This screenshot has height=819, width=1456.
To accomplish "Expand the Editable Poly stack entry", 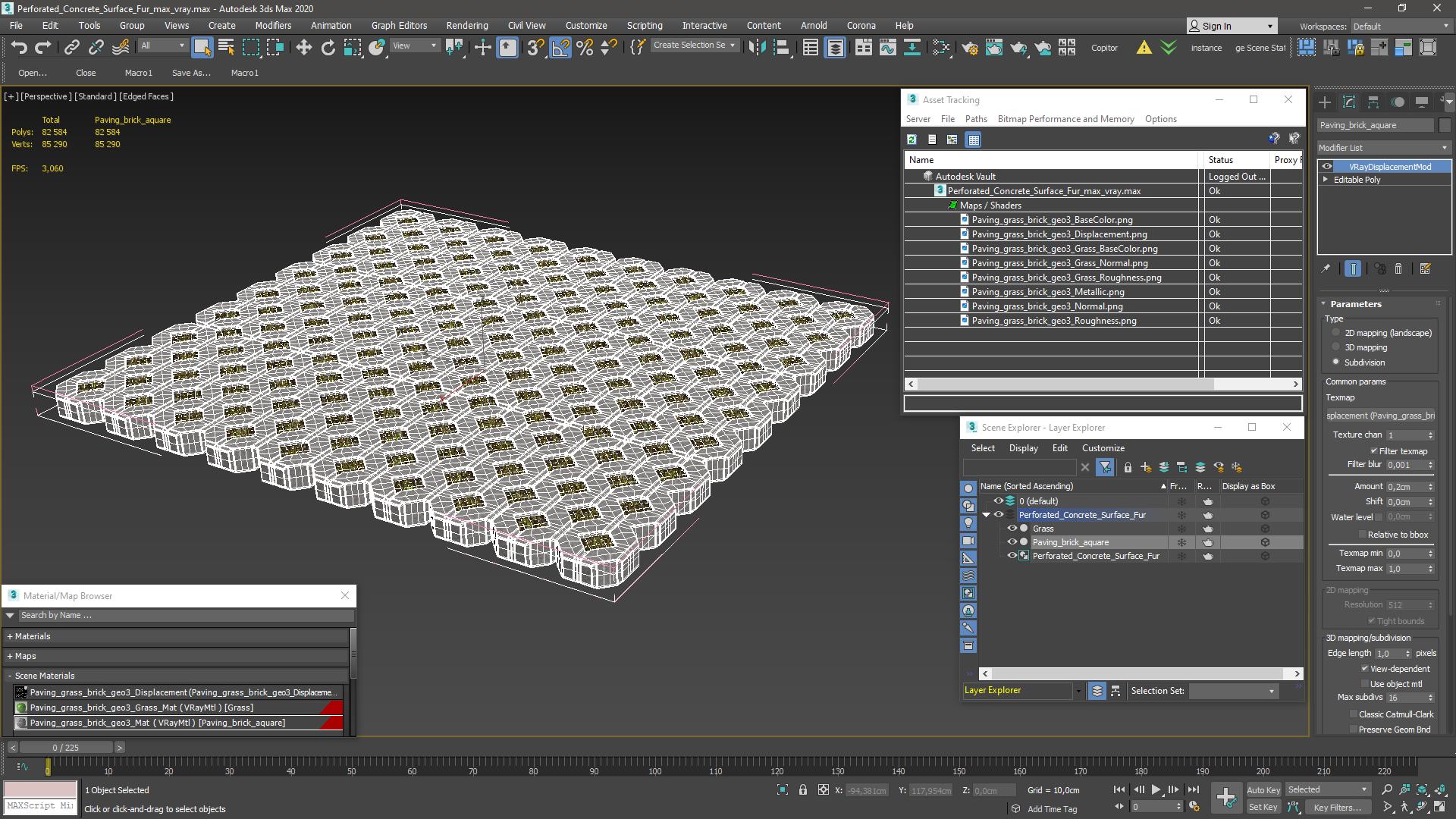I will point(1326,180).
